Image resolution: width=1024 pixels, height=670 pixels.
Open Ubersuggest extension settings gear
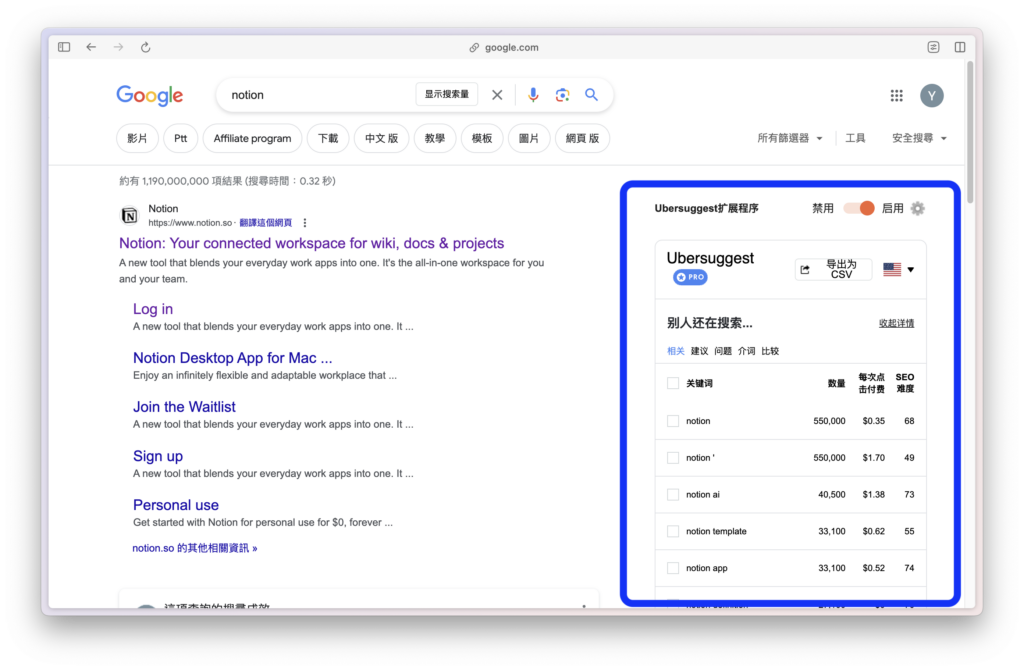pos(918,208)
